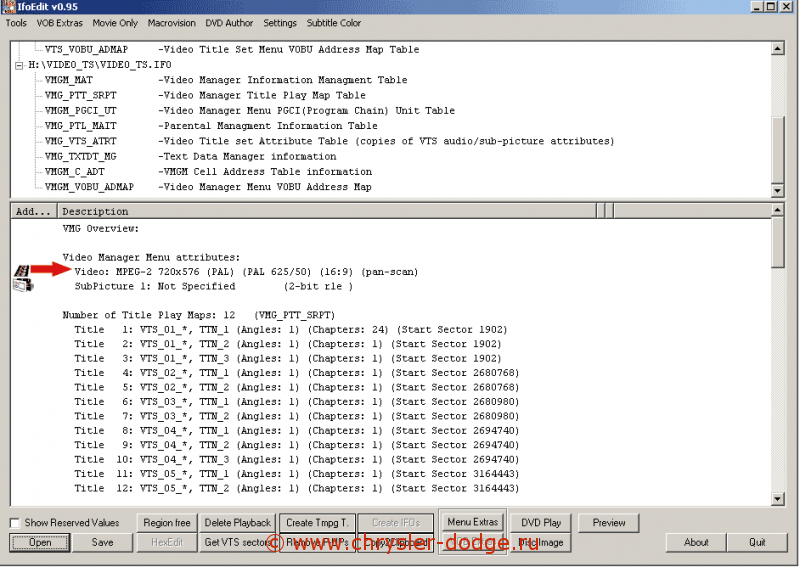The image size is (800, 567).
Task: Click the Preview button
Action: (609, 523)
